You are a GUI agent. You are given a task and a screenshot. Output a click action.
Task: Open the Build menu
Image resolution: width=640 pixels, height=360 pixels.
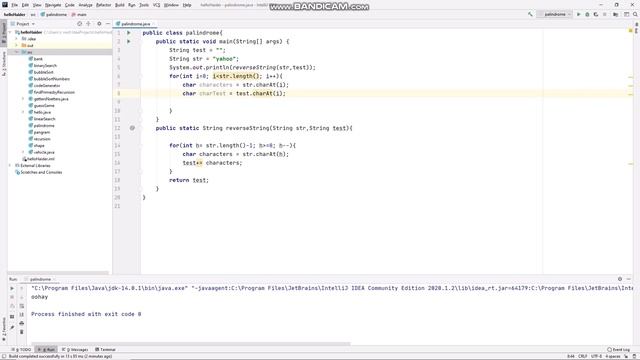click(120, 5)
